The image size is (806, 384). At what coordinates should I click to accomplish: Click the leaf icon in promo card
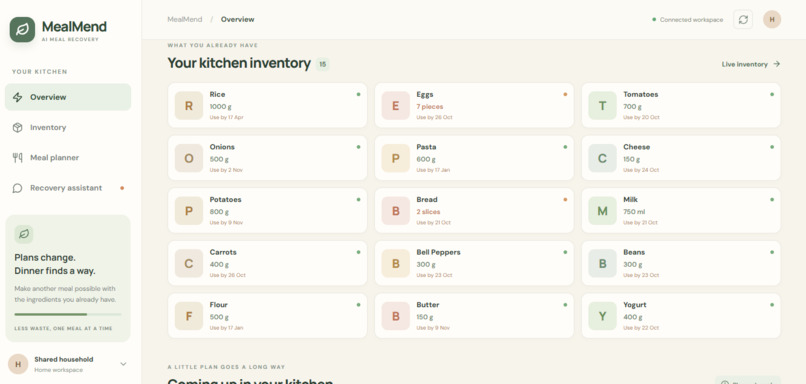click(x=24, y=234)
